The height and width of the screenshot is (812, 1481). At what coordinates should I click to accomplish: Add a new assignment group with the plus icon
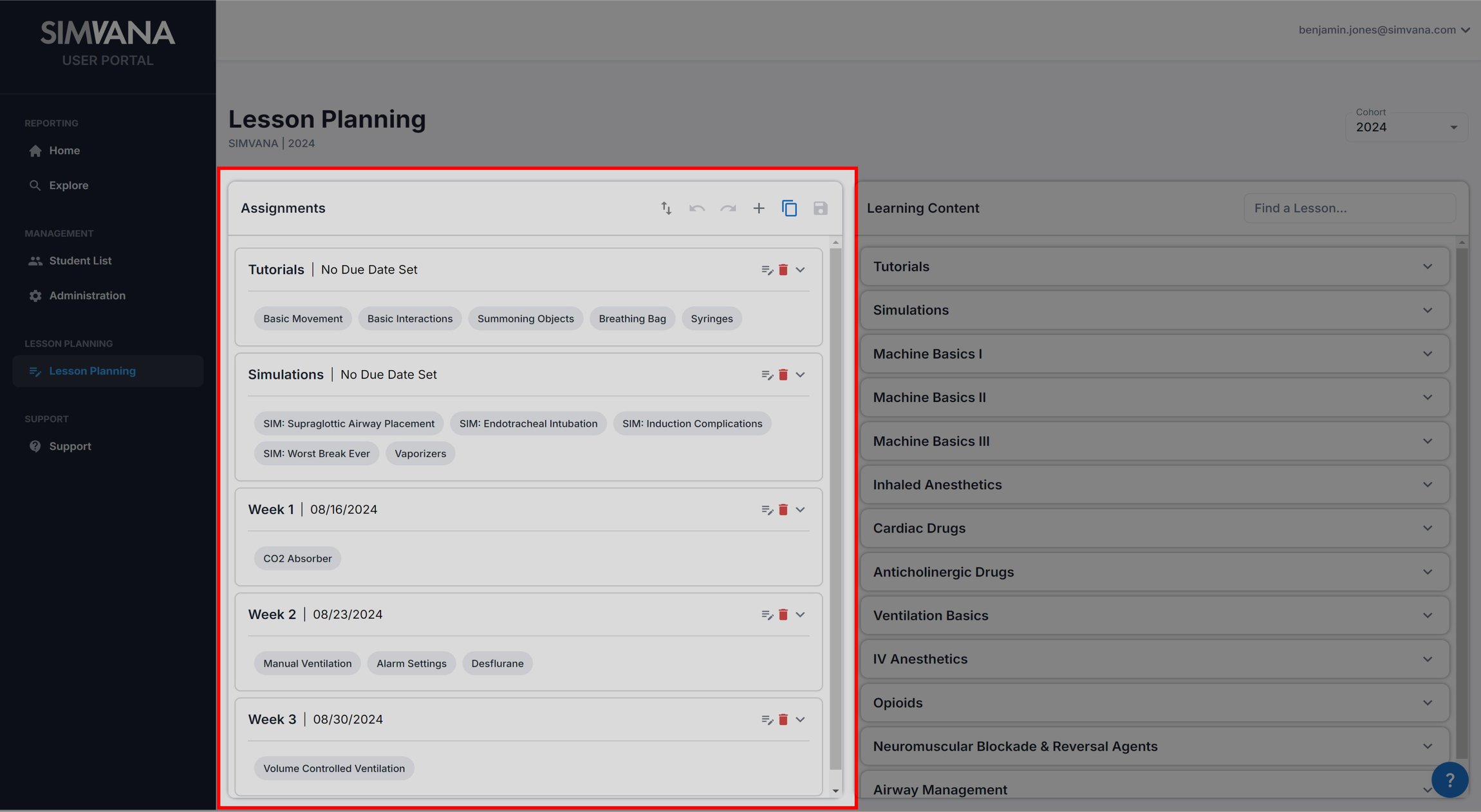coord(759,208)
